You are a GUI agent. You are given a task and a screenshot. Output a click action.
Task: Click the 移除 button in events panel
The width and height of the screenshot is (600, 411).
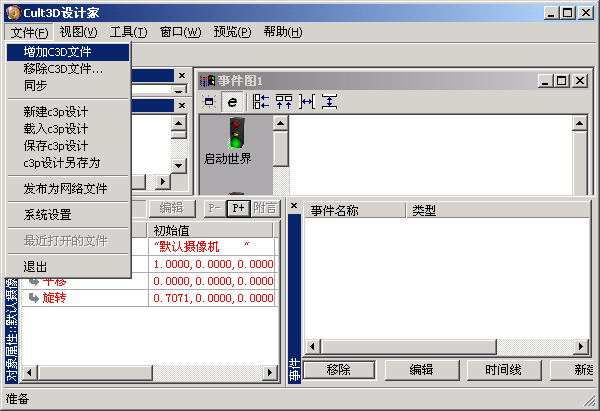pyautogui.click(x=338, y=370)
